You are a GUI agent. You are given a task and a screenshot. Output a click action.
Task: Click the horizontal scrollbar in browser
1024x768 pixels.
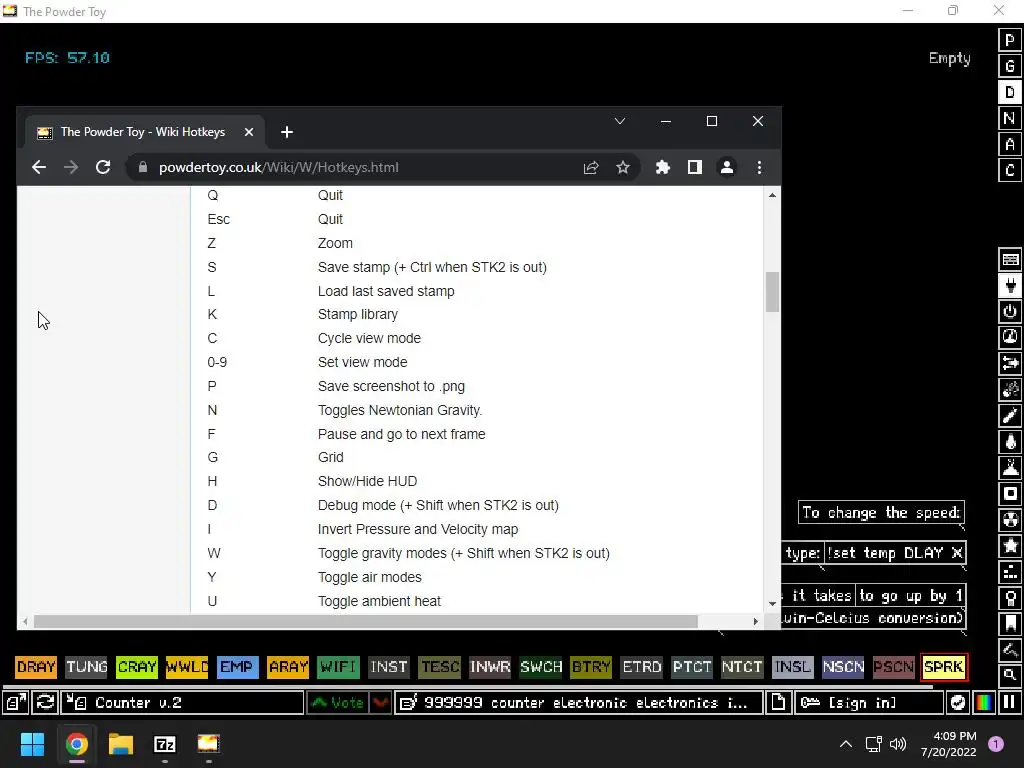pyautogui.click(x=366, y=621)
